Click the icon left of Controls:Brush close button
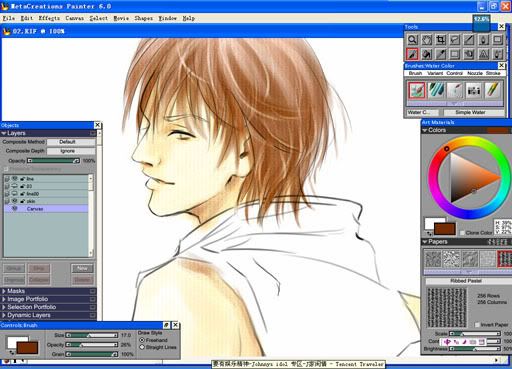The height and width of the screenshot is (369, 512). 167,325
